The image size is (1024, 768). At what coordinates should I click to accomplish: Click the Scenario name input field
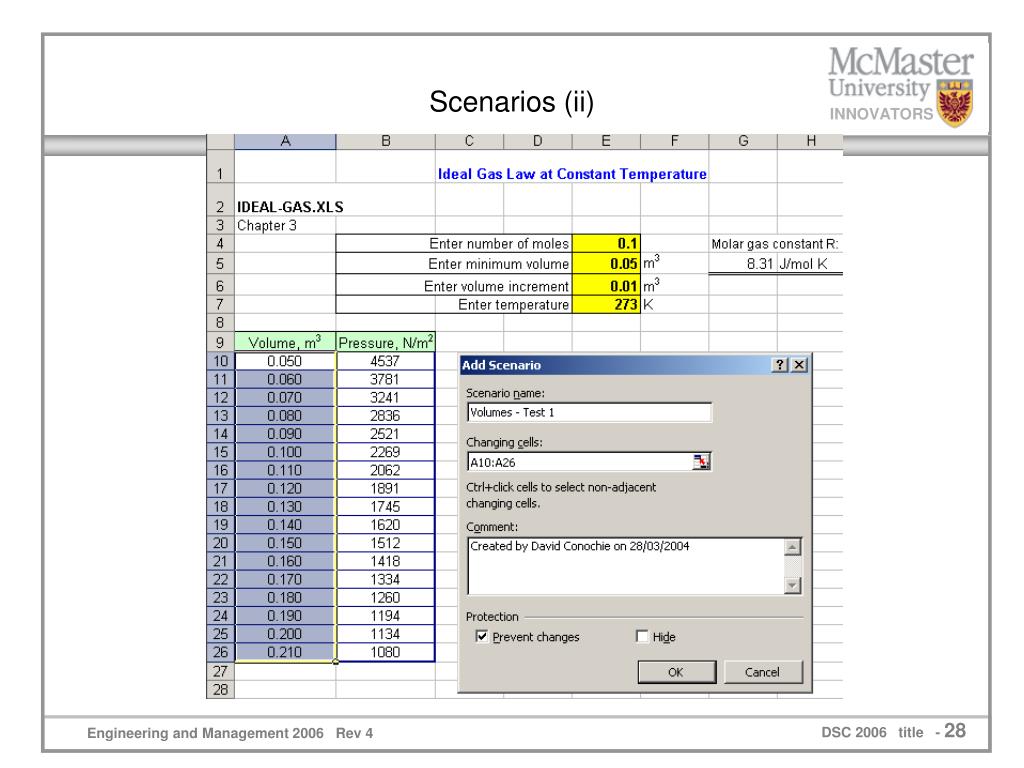[x=590, y=413]
